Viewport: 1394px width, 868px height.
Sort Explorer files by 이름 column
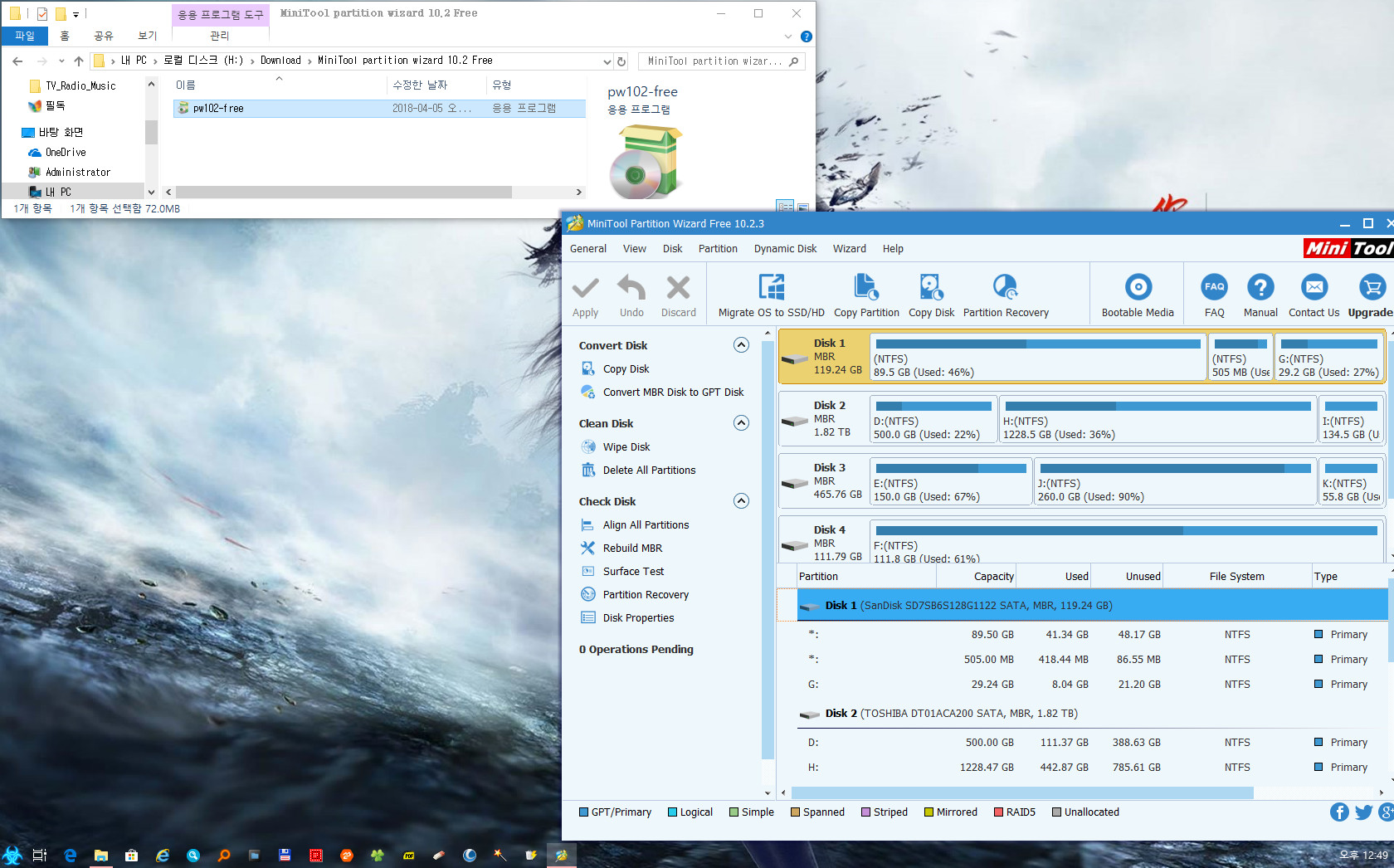(x=278, y=85)
